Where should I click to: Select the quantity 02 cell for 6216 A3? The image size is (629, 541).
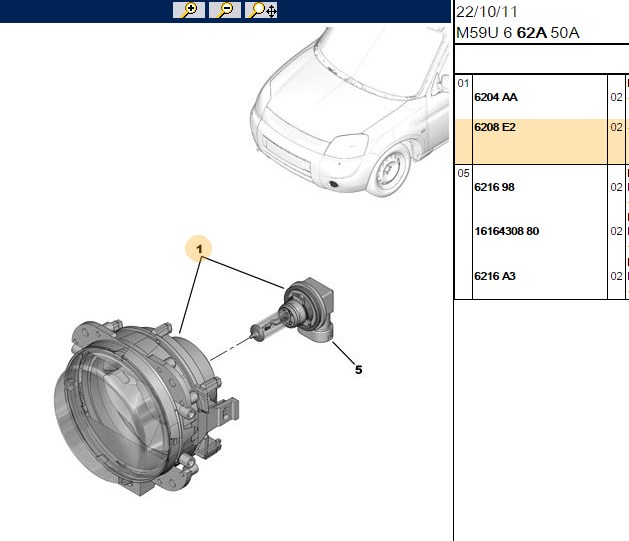click(x=616, y=276)
